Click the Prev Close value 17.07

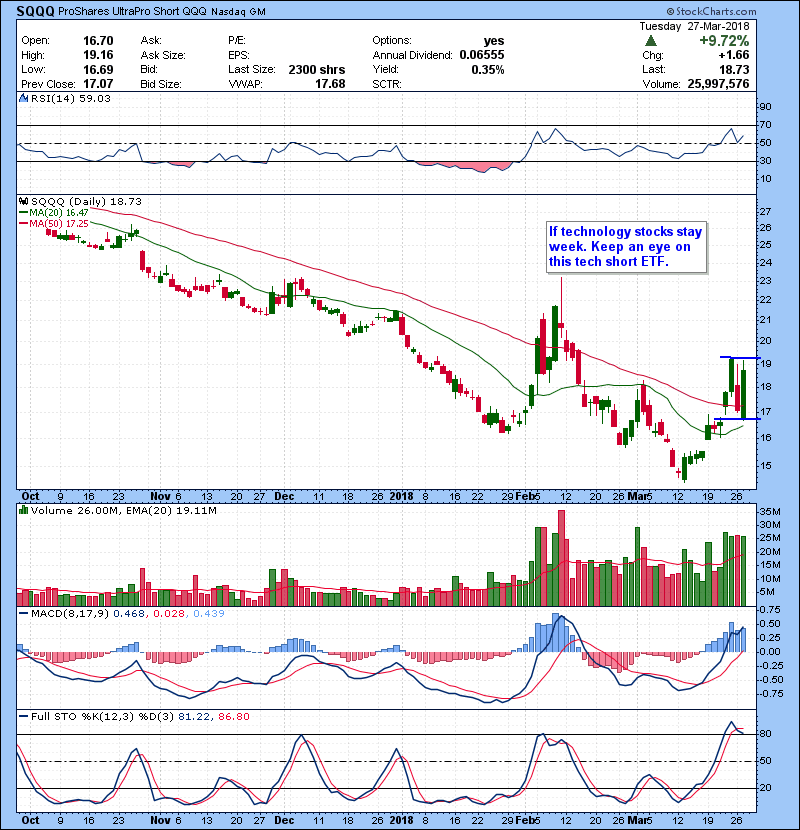pyautogui.click(x=98, y=84)
